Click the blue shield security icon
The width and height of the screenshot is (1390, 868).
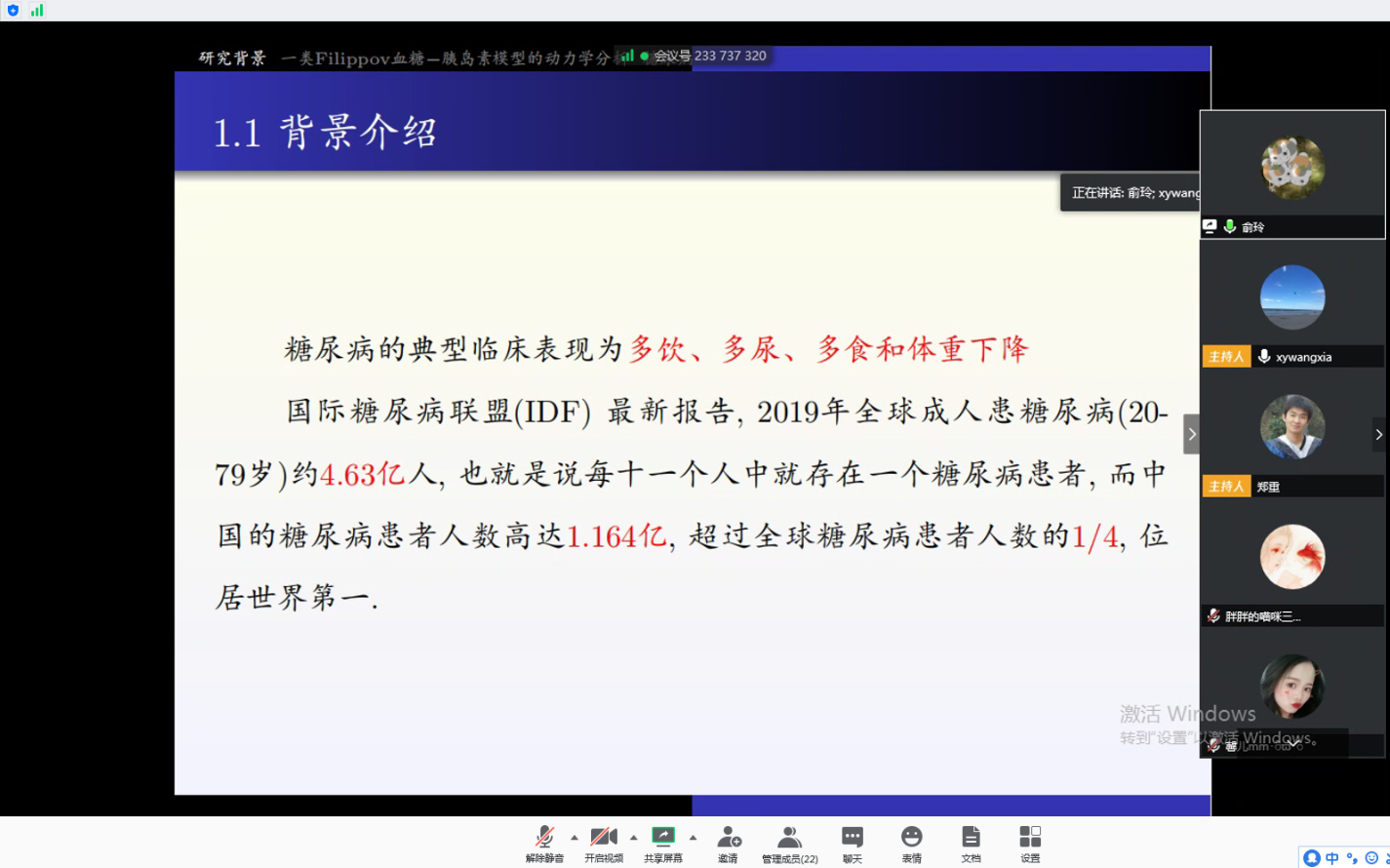[x=13, y=10]
